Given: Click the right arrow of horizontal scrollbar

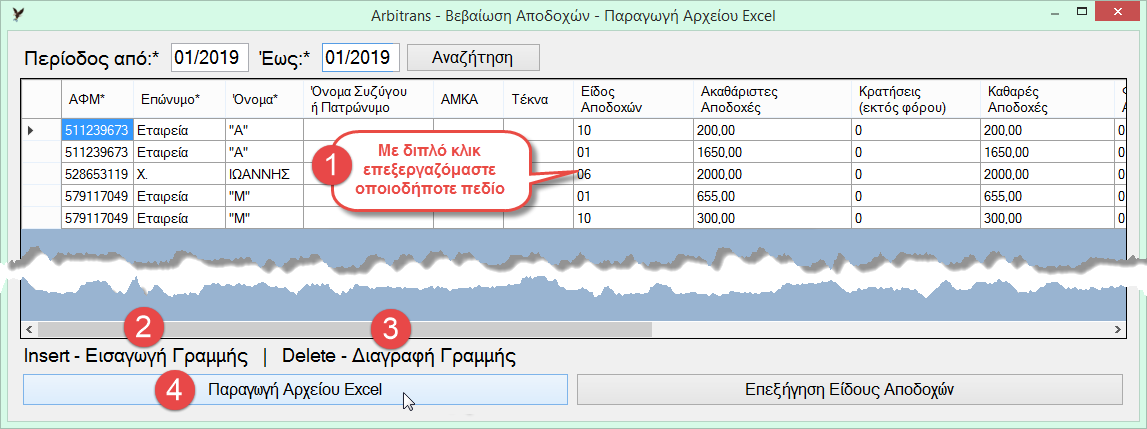Looking at the screenshot, I should tap(1118, 329).
